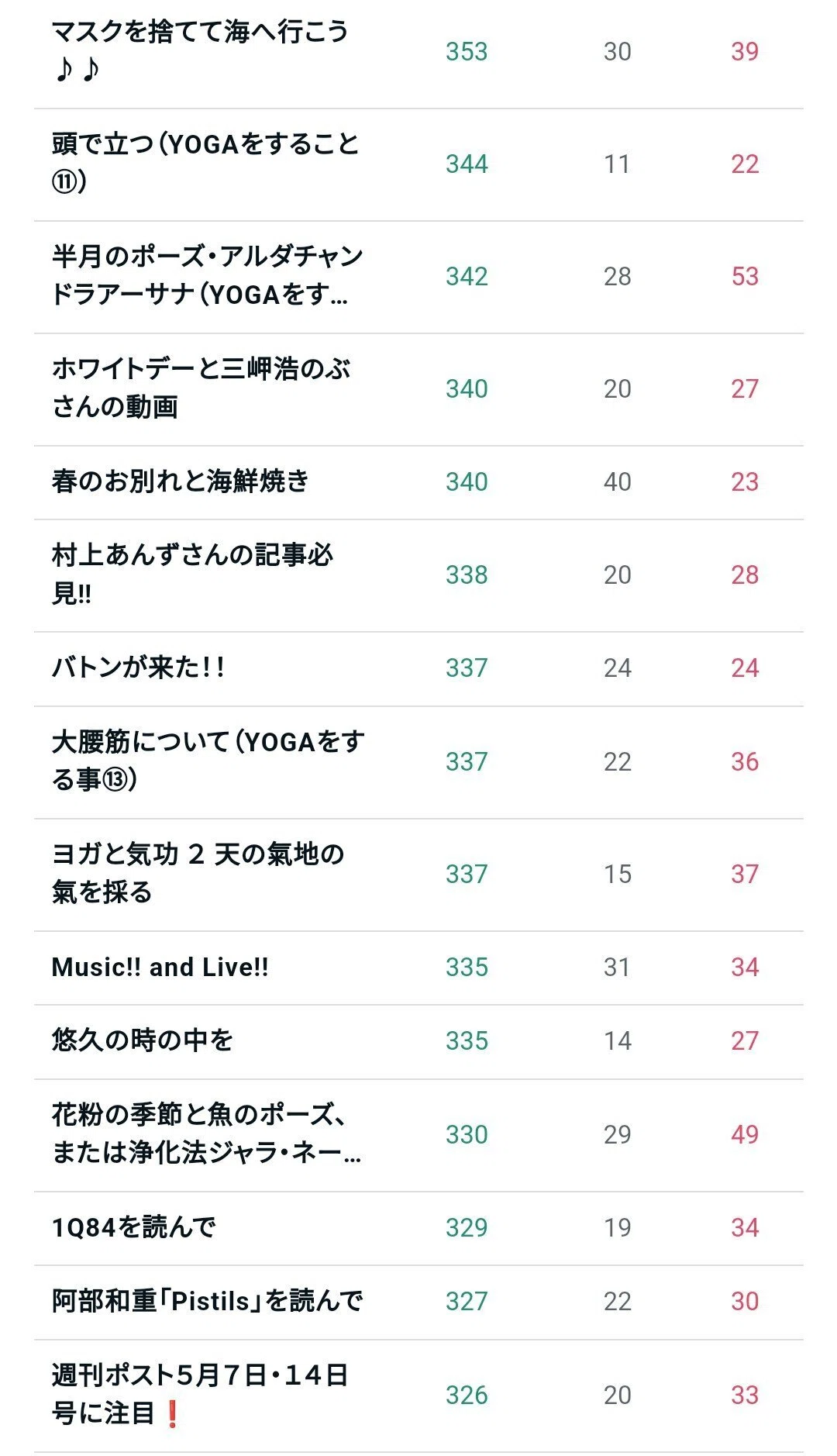Viewport: 837px width, 1456px height.
Task: Open article マスクを捨てて海へ行こう
Action: (200, 51)
